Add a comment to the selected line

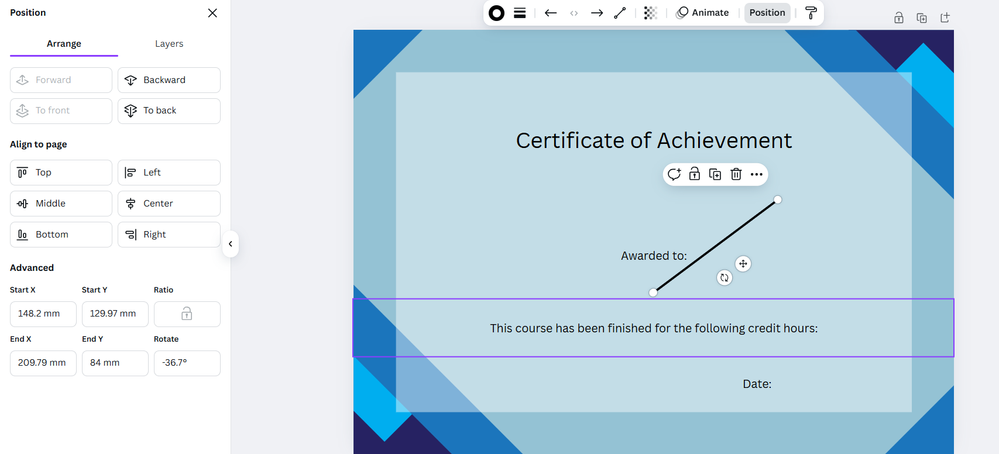click(x=674, y=174)
